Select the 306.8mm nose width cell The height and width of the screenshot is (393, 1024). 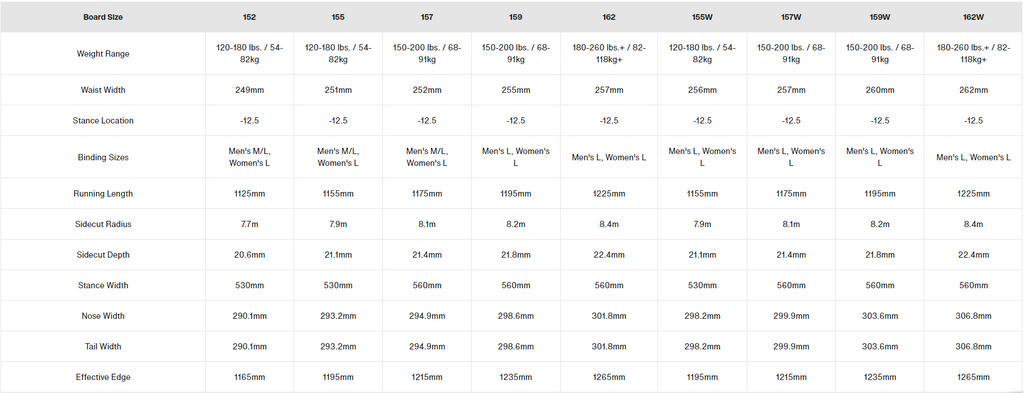pyautogui.click(x=974, y=316)
